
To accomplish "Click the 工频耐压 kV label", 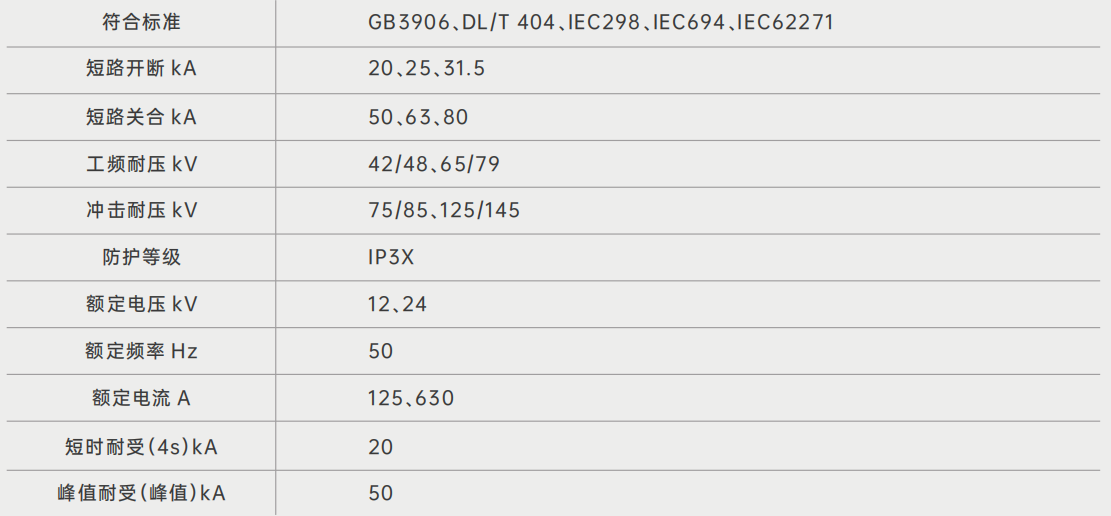I will pyautogui.click(x=141, y=163).
